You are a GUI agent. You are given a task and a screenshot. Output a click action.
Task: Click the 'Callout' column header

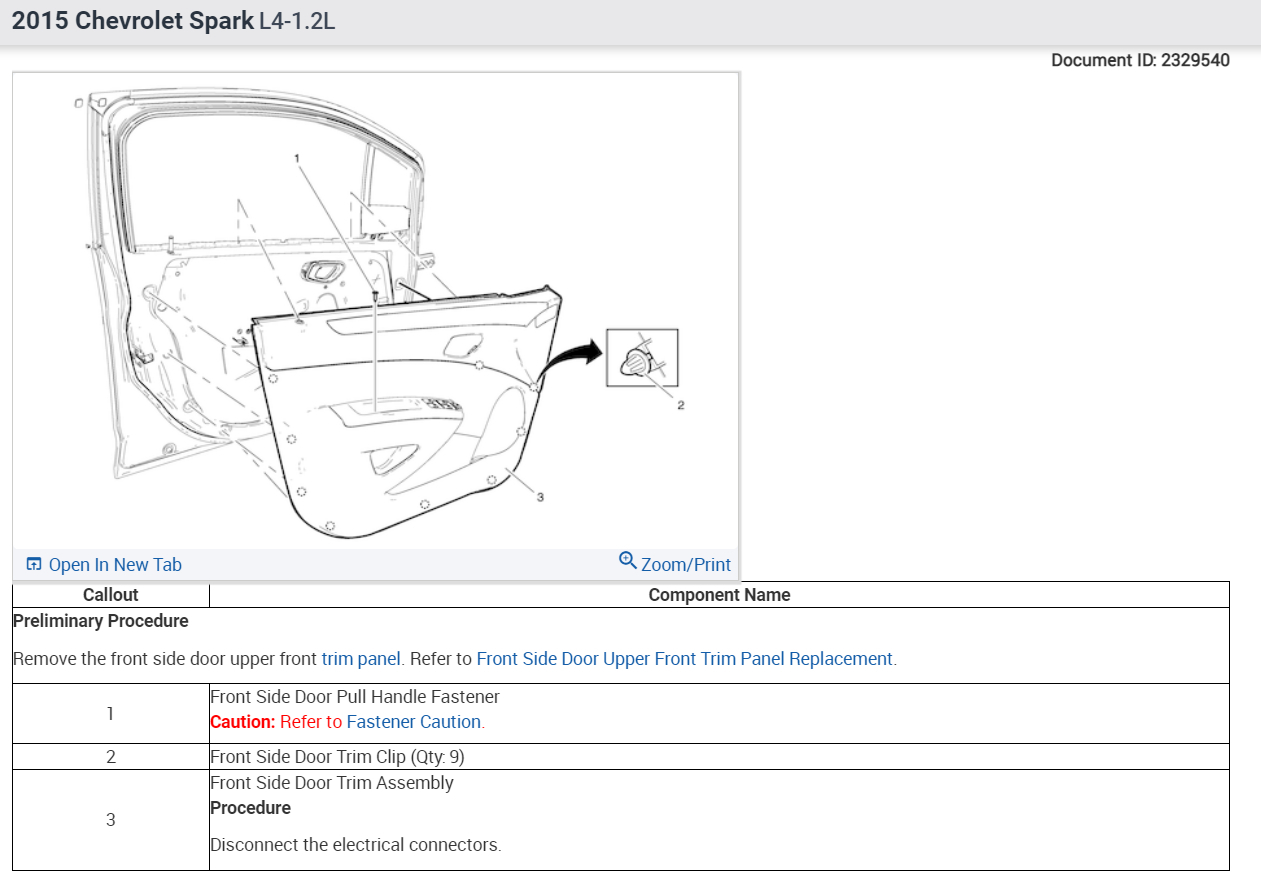(111, 595)
